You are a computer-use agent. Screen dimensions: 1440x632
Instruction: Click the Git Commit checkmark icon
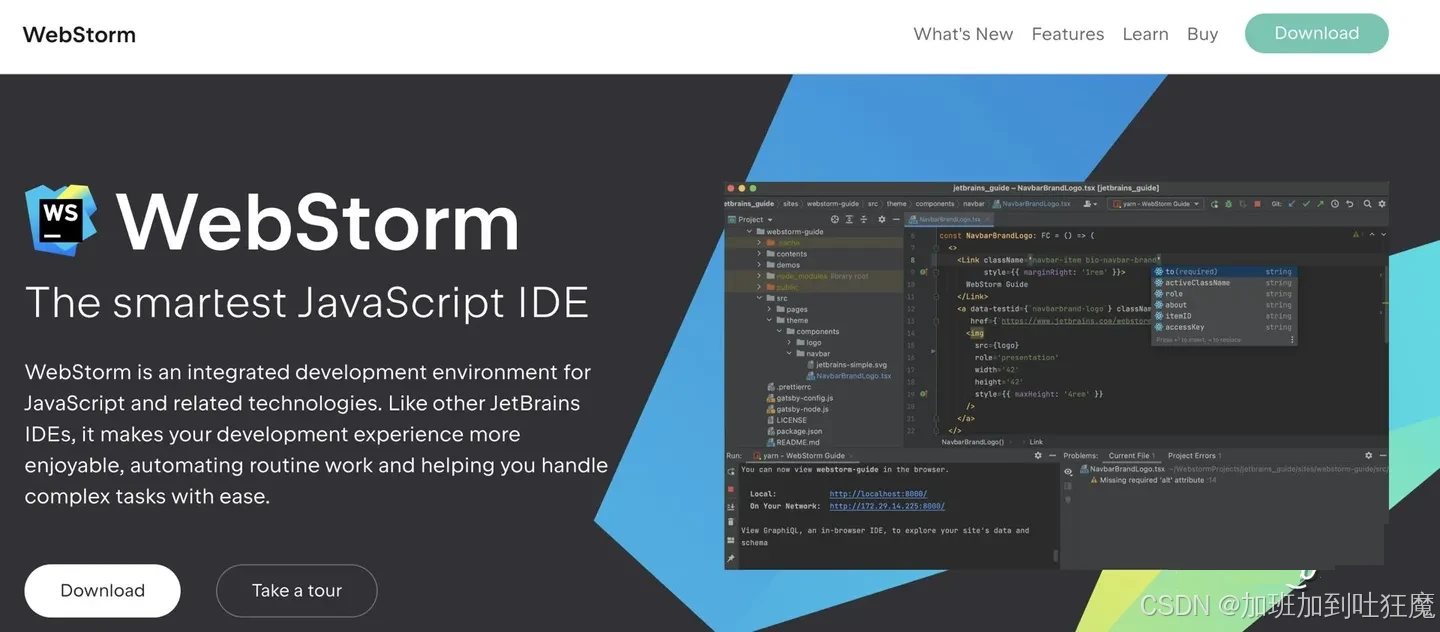click(1306, 204)
